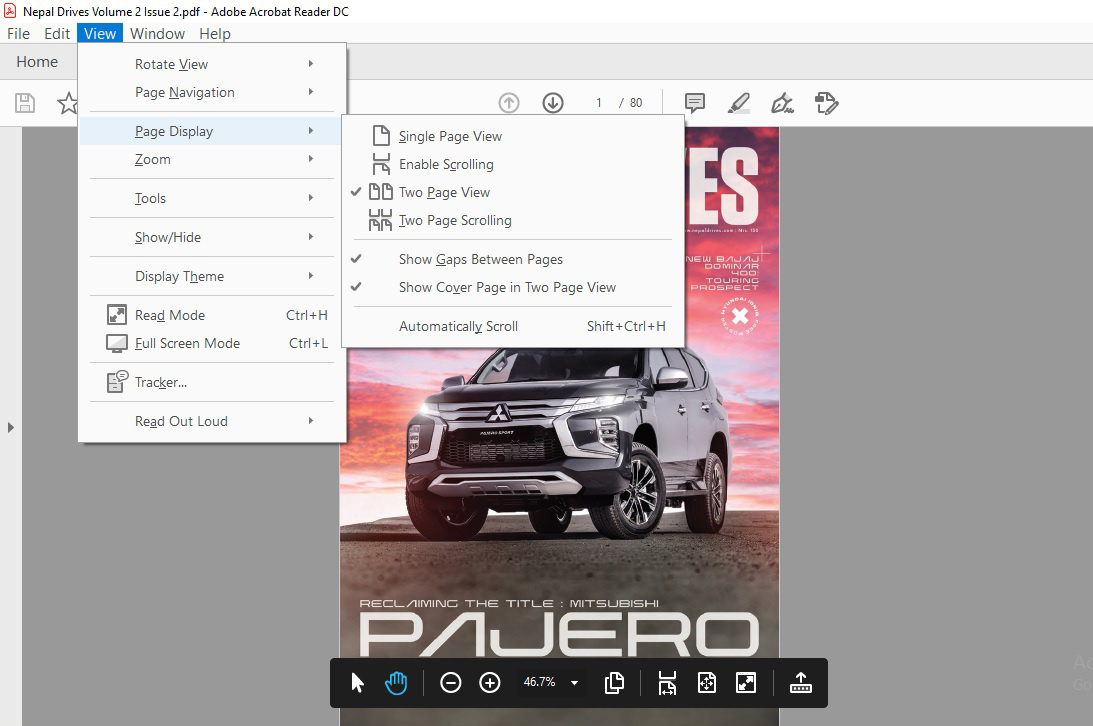Screen dimensions: 1093x726
Task: Close the View menu in menu bar
Action: (100, 33)
